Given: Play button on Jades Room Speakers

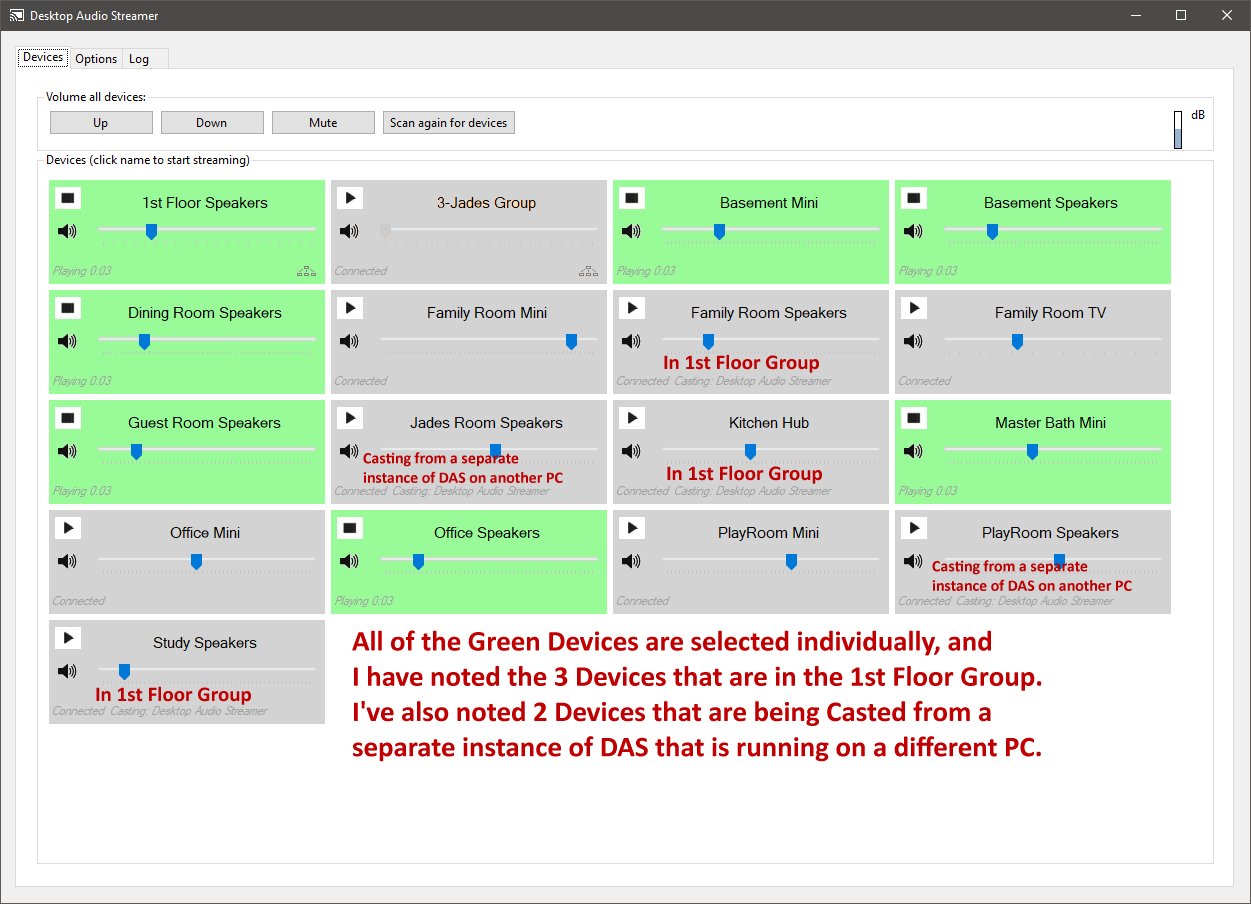Looking at the screenshot, I should tap(350, 418).
